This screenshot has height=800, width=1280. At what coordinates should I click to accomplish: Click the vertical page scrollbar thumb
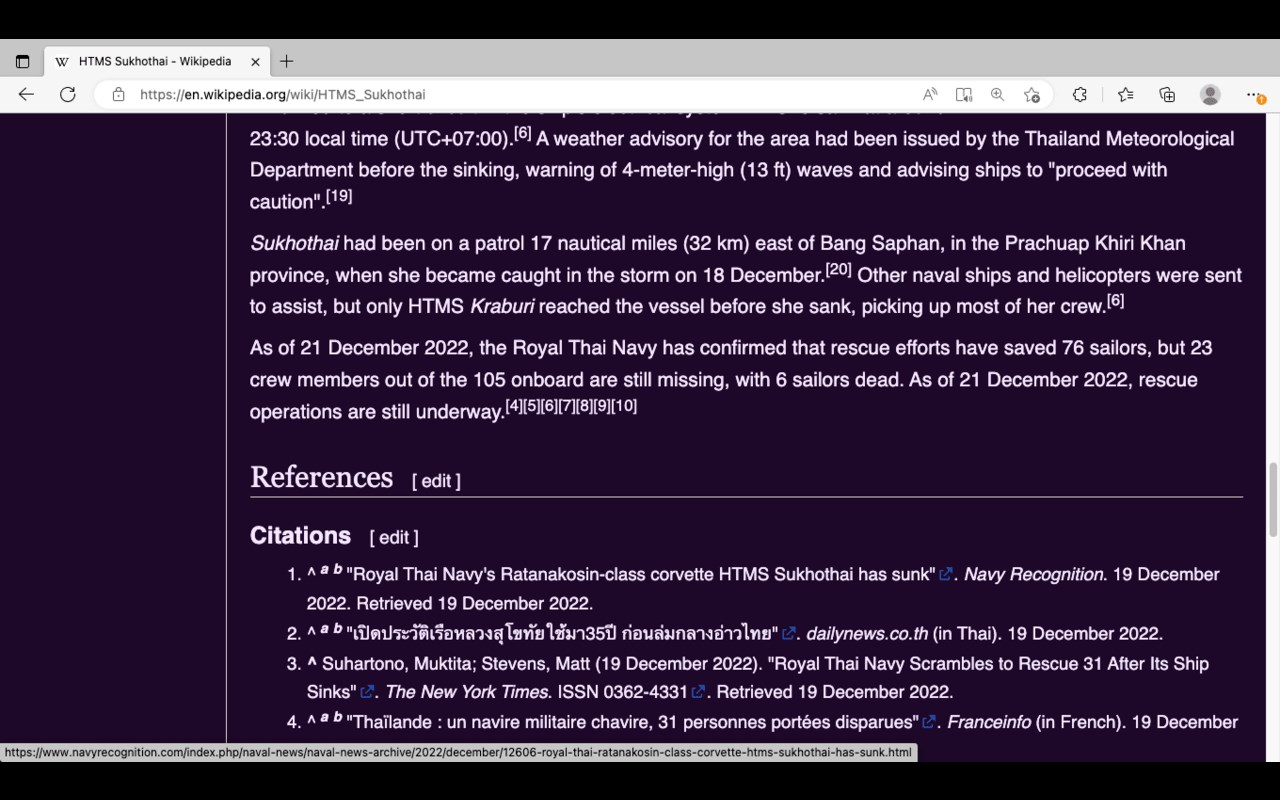(x=1273, y=500)
